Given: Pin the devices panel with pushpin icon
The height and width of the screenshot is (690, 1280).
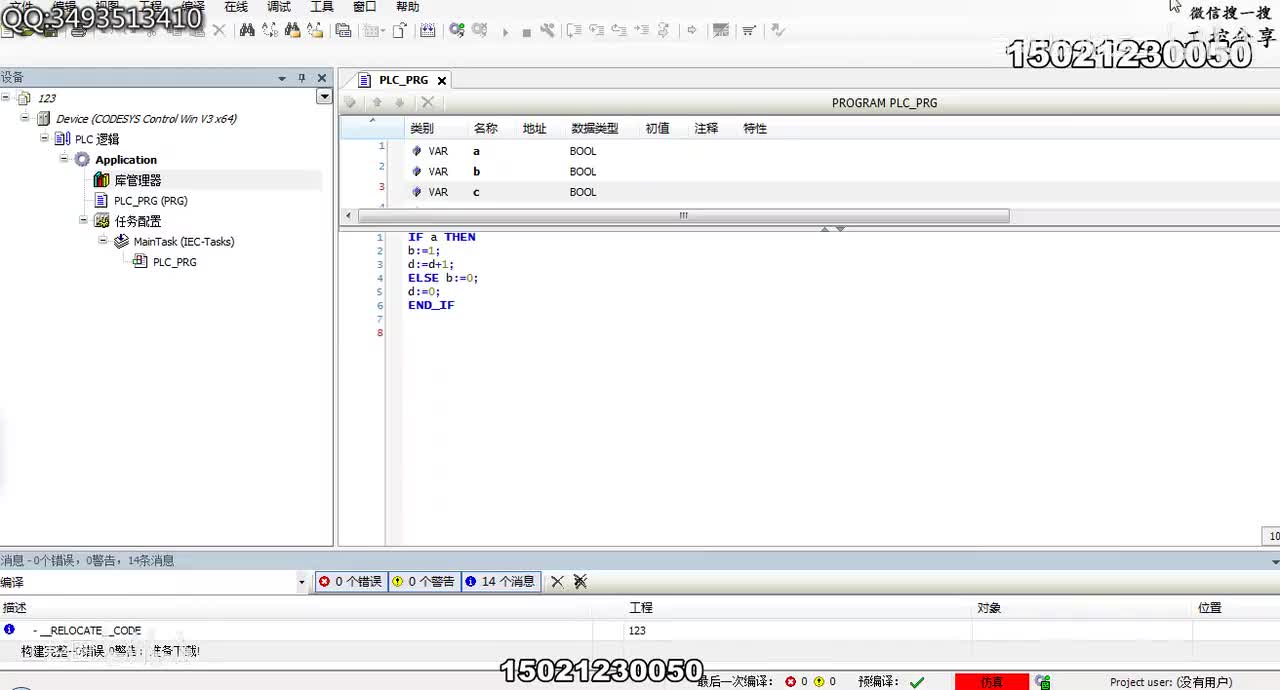Looking at the screenshot, I should pyautogui.click(x=301, y=77).
